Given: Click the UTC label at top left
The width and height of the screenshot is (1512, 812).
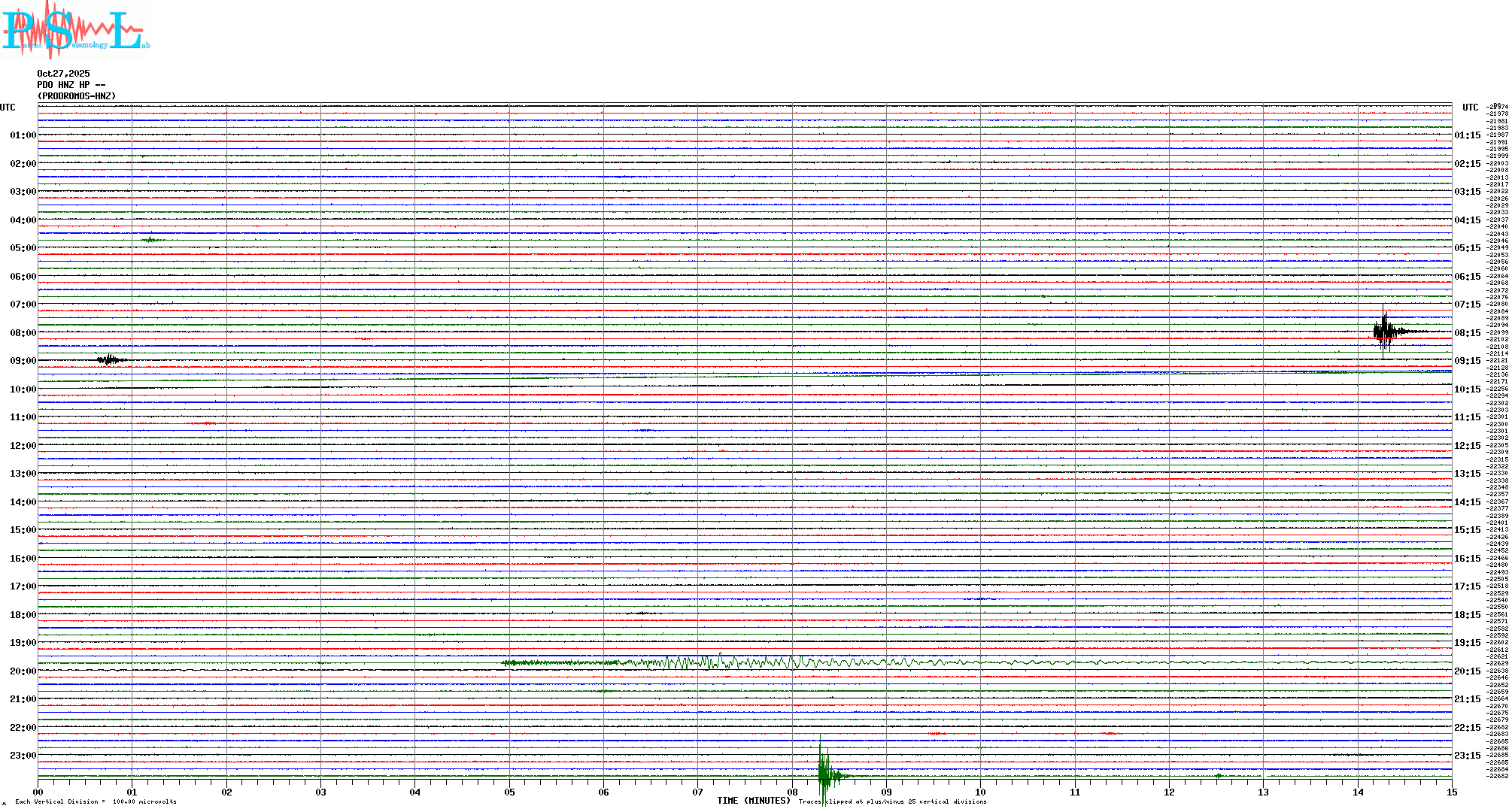Looking at the screenshot, I should [8, 108].
